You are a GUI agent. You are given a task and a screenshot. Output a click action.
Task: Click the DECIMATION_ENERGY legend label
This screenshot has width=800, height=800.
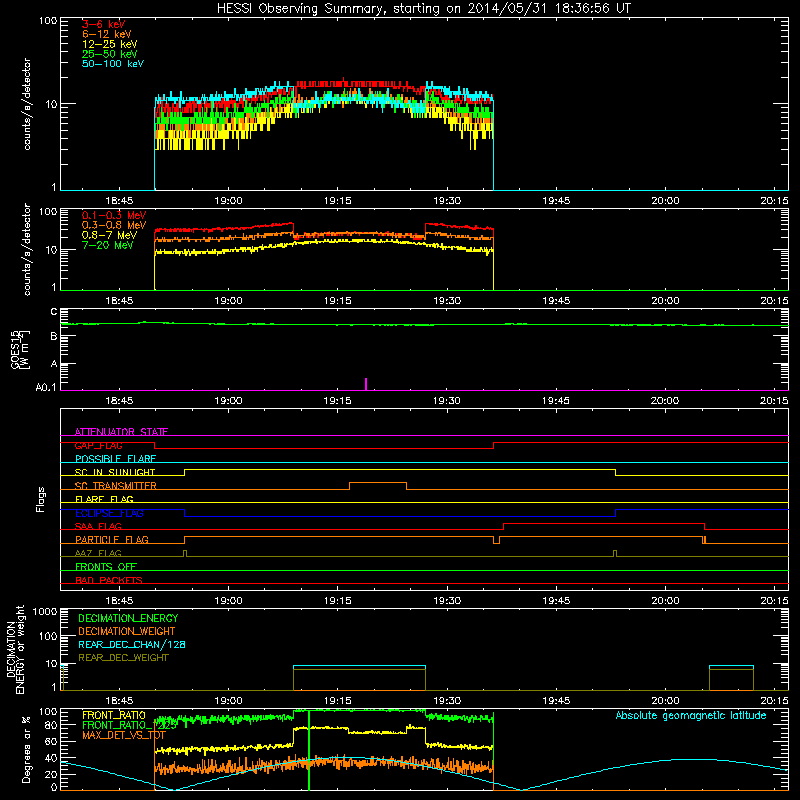coord(128,618)
